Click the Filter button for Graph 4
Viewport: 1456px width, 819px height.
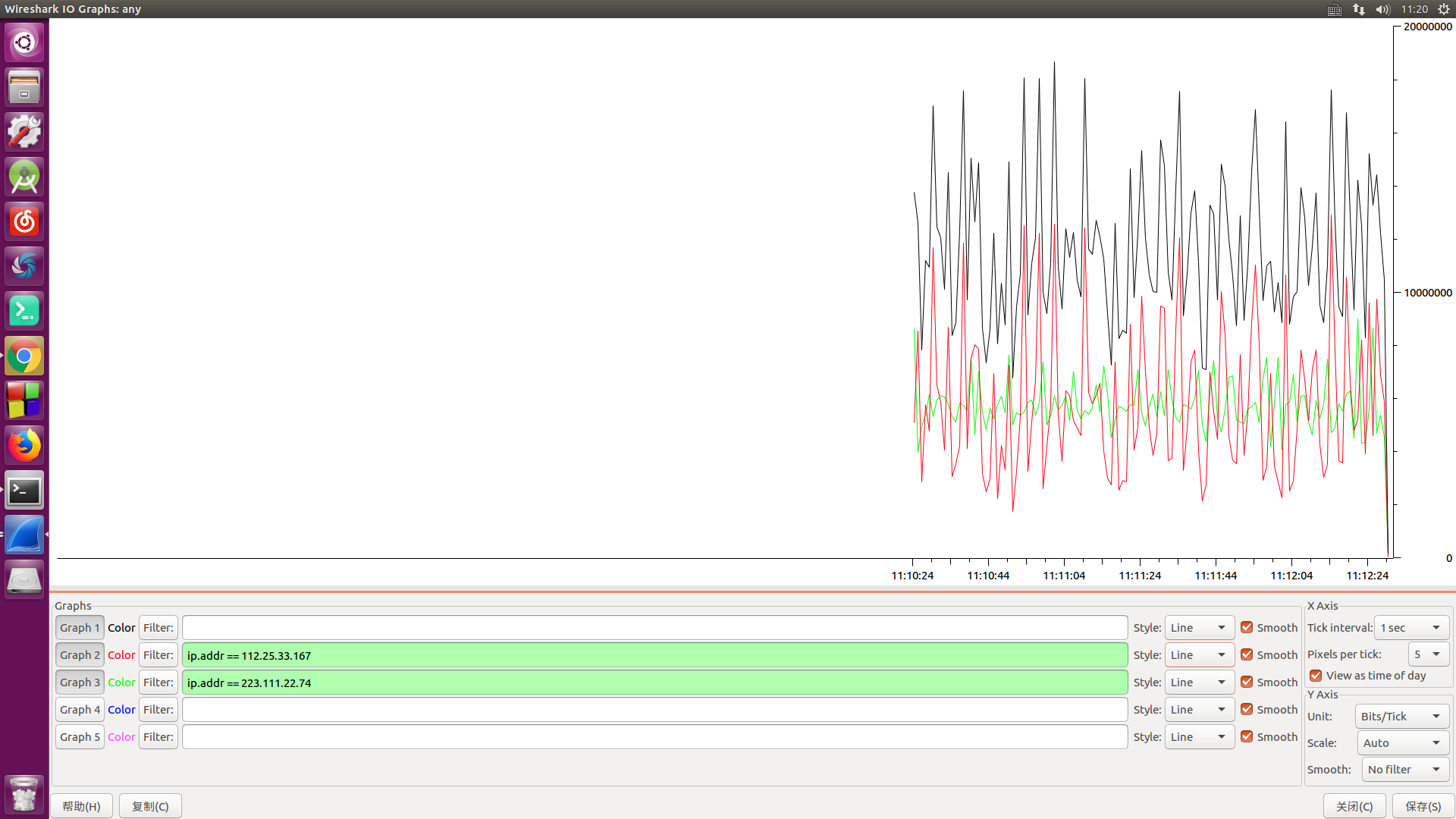[158, 710]
